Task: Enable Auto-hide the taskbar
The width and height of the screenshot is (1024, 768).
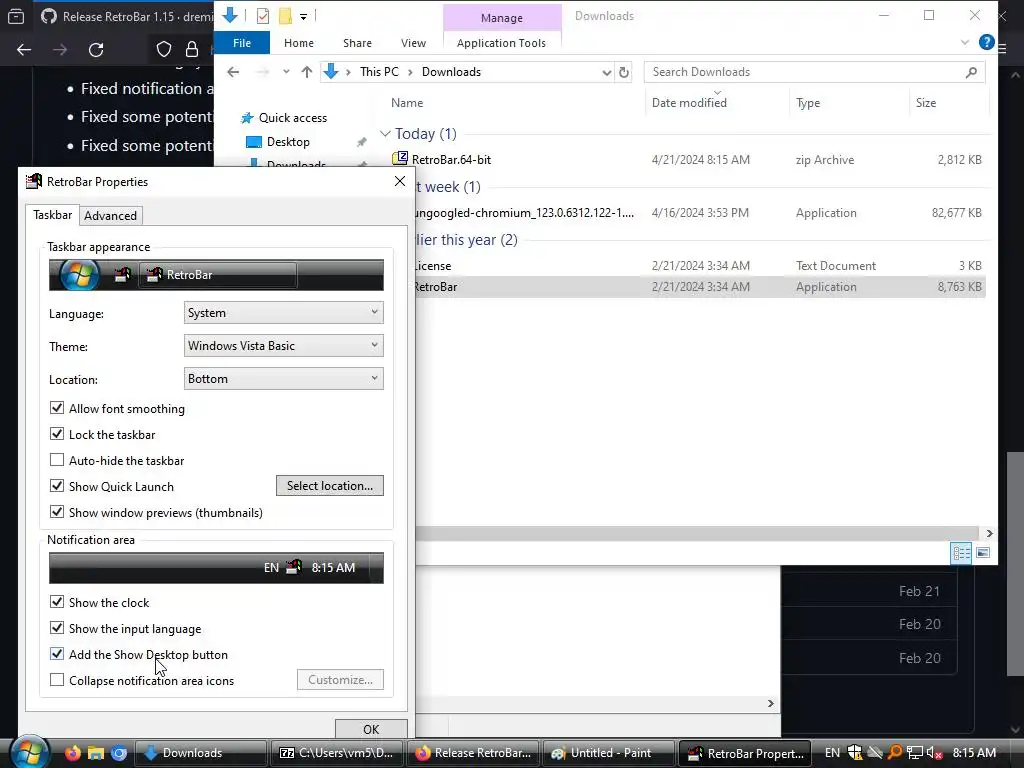Action: pos(57,460)
